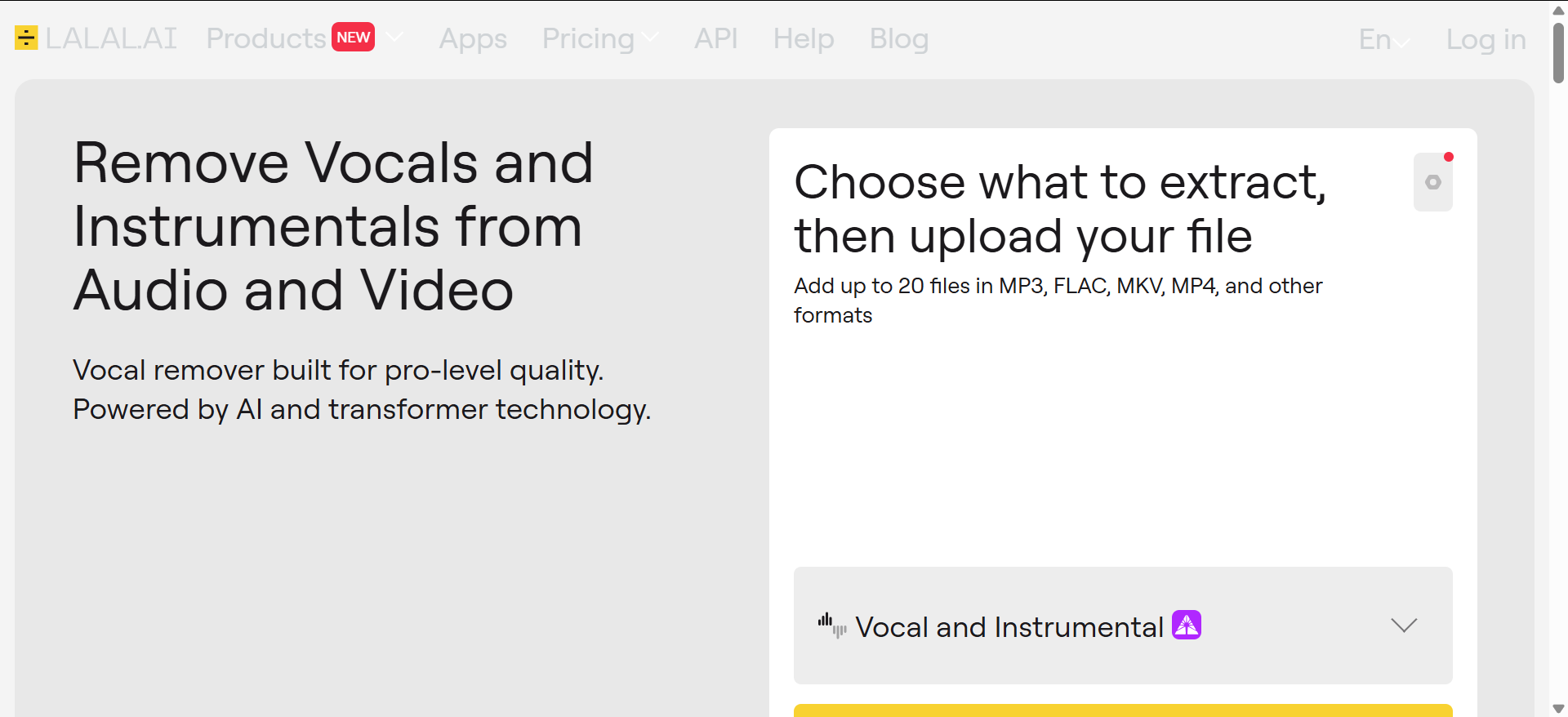Go to the API page
Screen dimensions: 1568x717
point(715,38)
